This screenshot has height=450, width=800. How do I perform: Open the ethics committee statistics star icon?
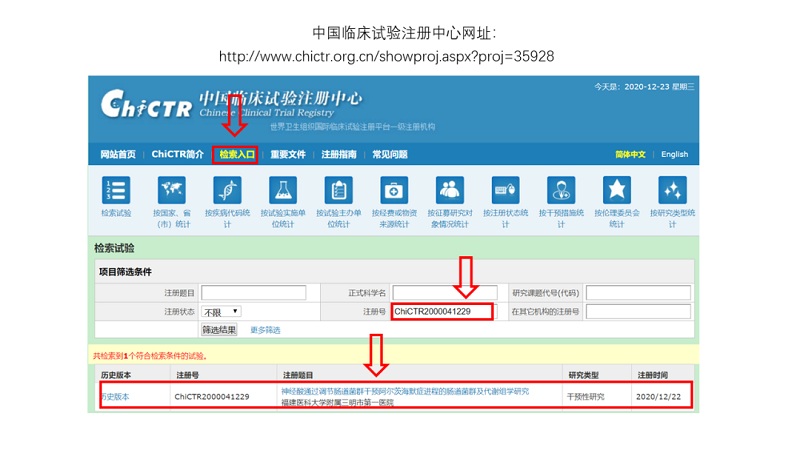click(x=616, y=190)
